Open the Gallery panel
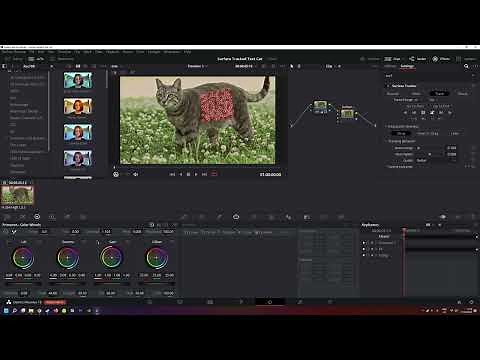This screenshot has height=360, width=480. [x=13, y=59]
